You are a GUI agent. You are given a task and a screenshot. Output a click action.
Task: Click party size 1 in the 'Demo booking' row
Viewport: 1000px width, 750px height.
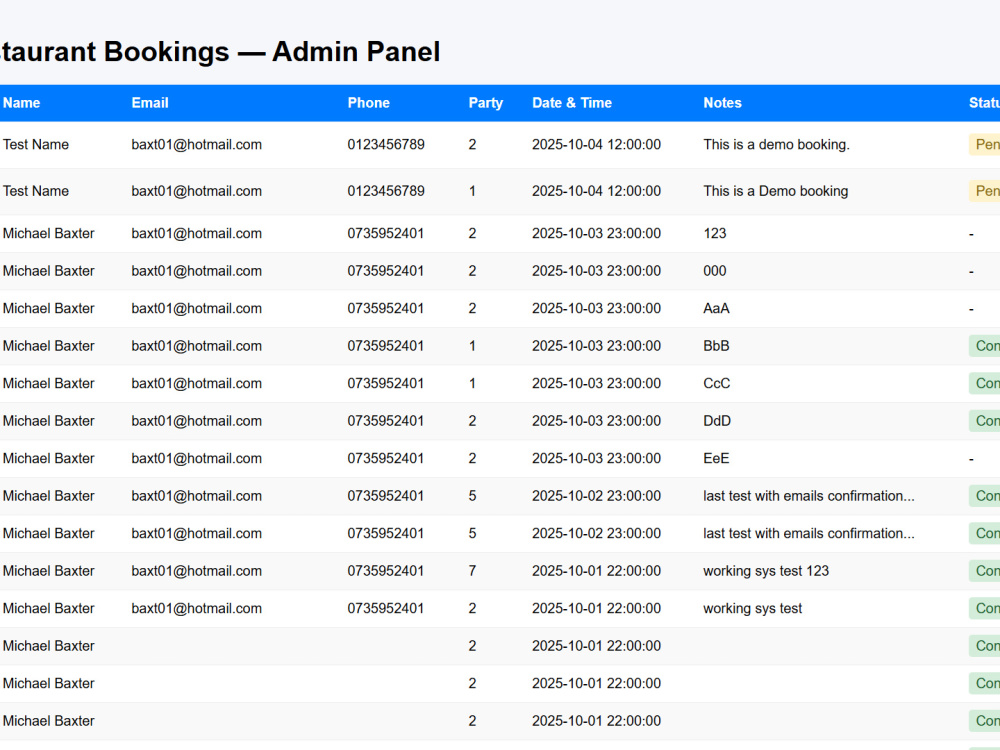click(472, 191)
